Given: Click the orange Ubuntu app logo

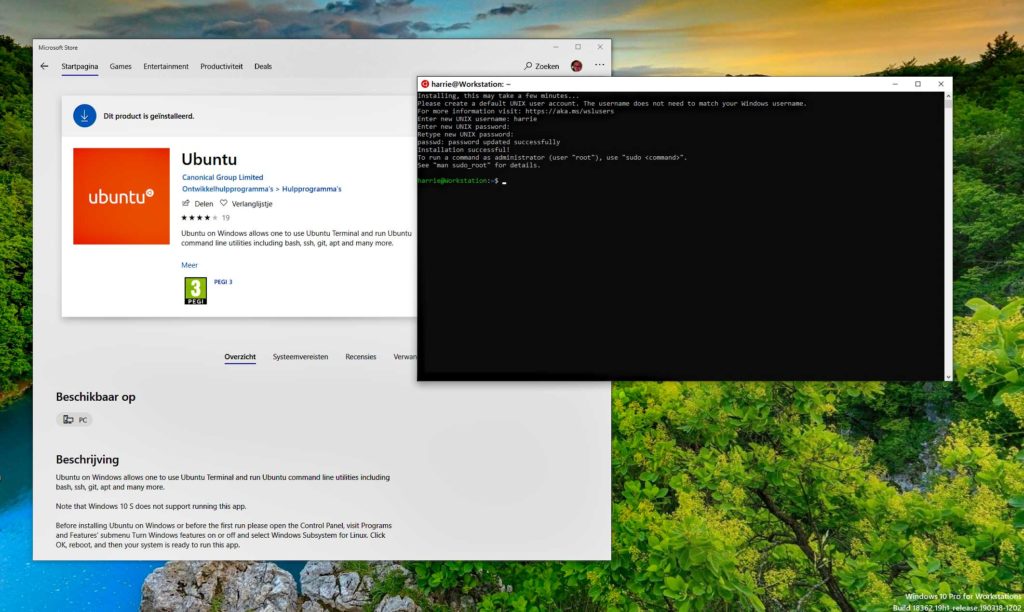Looking at the screenshot, I should coord(121,196).
